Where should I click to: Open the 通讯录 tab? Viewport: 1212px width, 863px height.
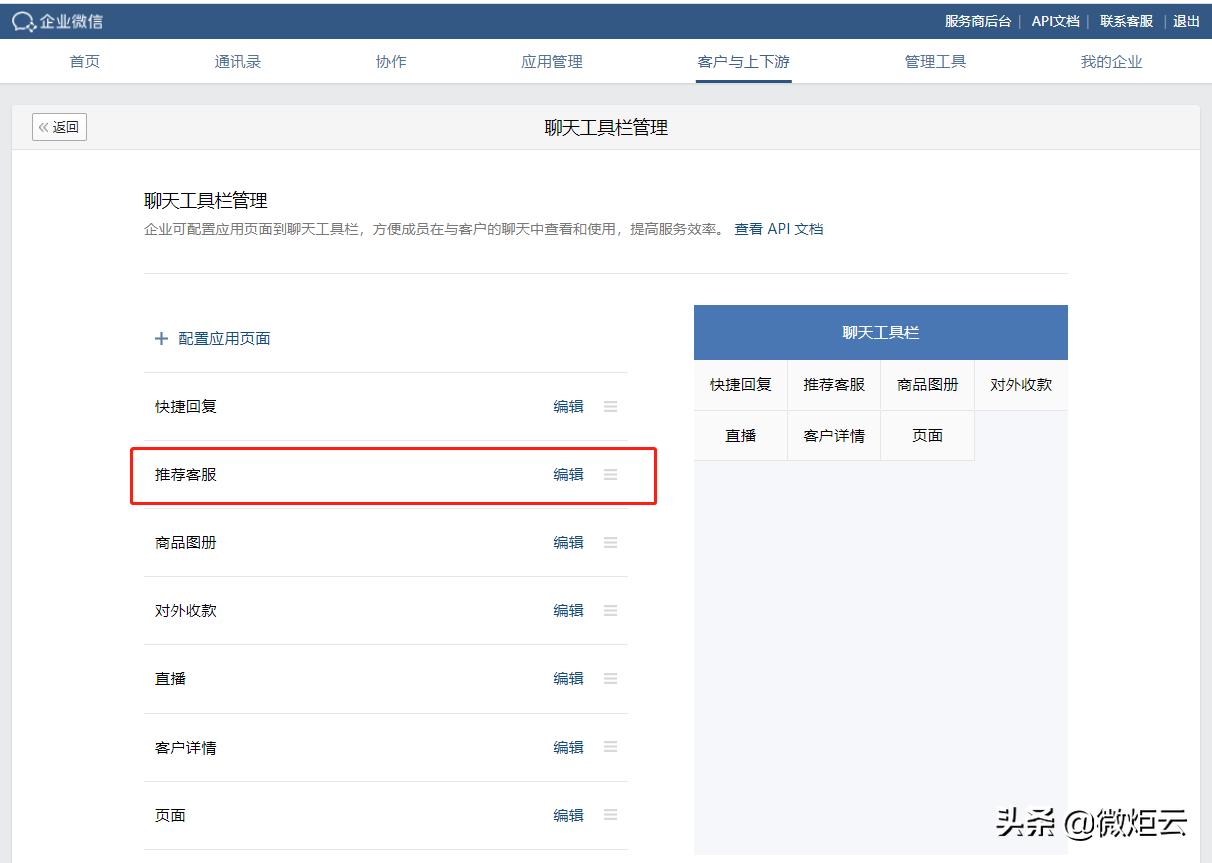coord(237,61)
